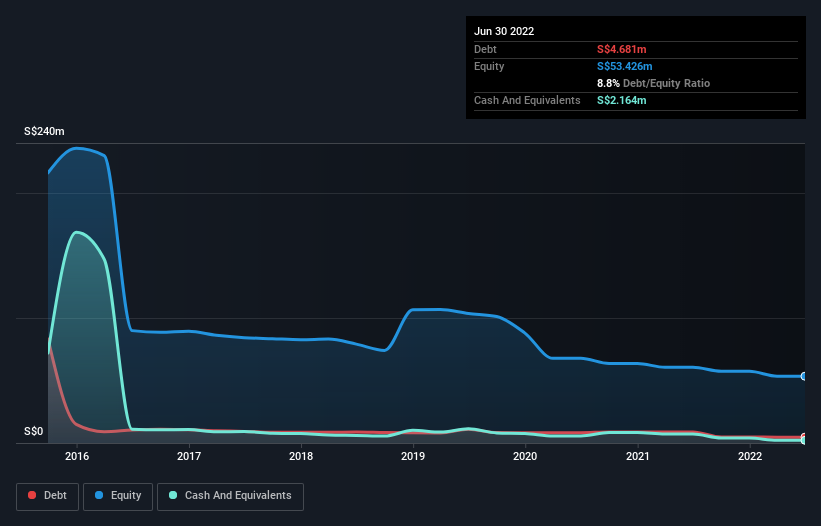The height and width of the screenshot is (526, 821).
Task: Click the equity peak near 2016
Action: point(77,148)
